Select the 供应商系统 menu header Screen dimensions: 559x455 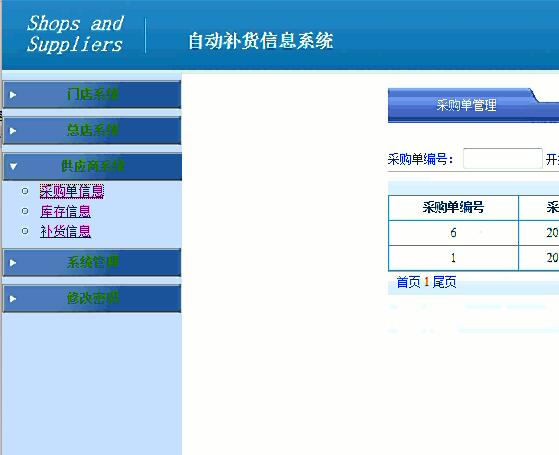(x=92, y=166)
